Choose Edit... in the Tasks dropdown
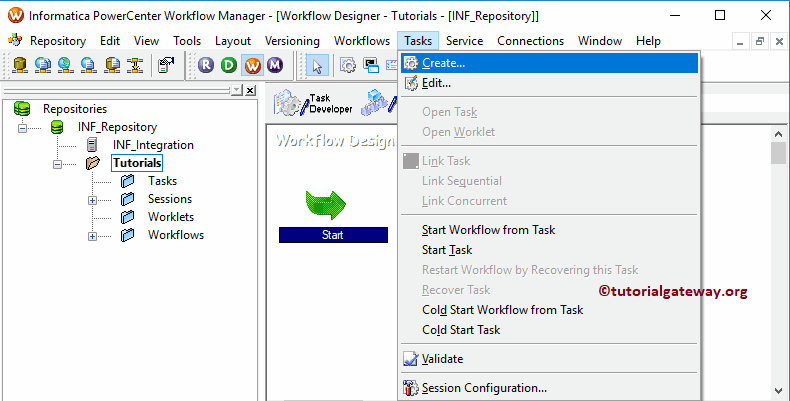Image resolution: width=790 pixels, height=401 pixels. click(x=549, y=84)
